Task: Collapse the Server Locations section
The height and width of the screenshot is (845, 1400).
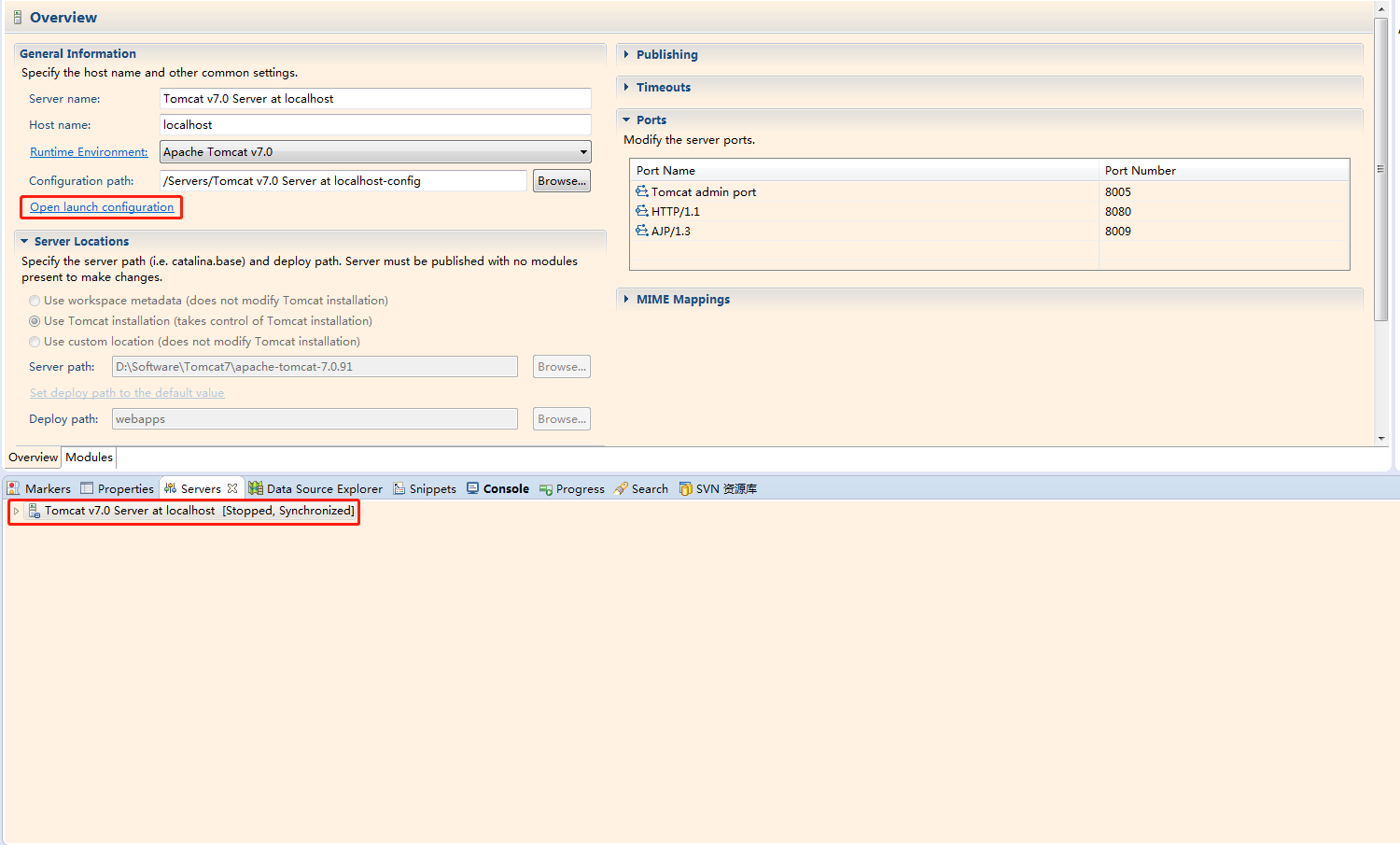Action: tap(24, 241)
